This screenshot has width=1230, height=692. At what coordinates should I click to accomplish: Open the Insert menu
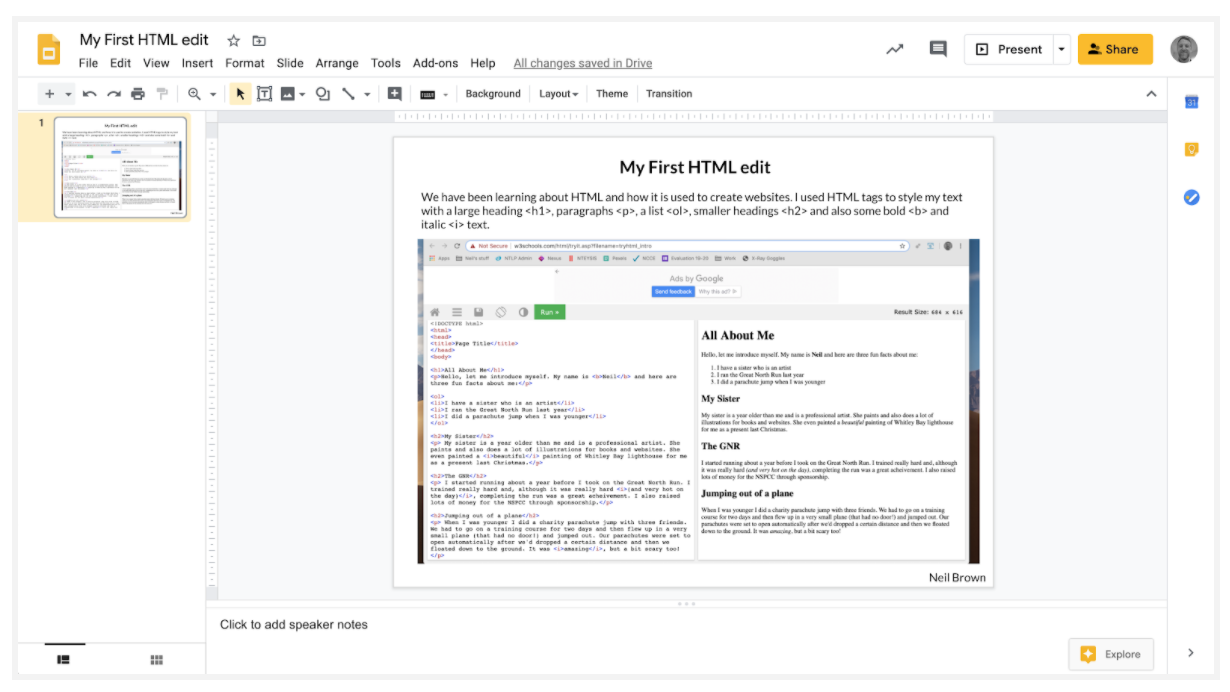pyautogui.click(x=197, y=63)
